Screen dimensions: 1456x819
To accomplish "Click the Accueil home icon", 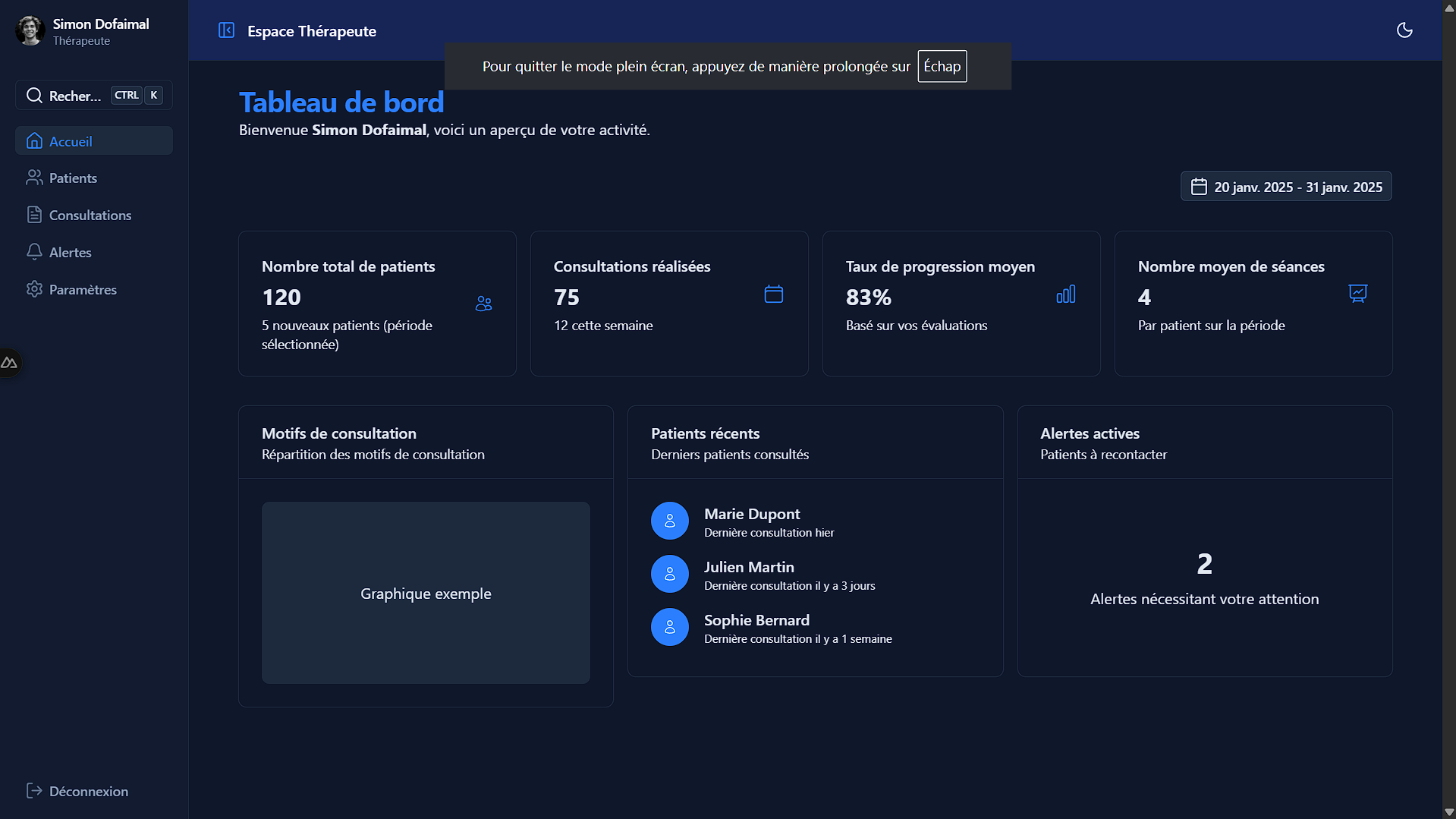I will tap(34, 141).
